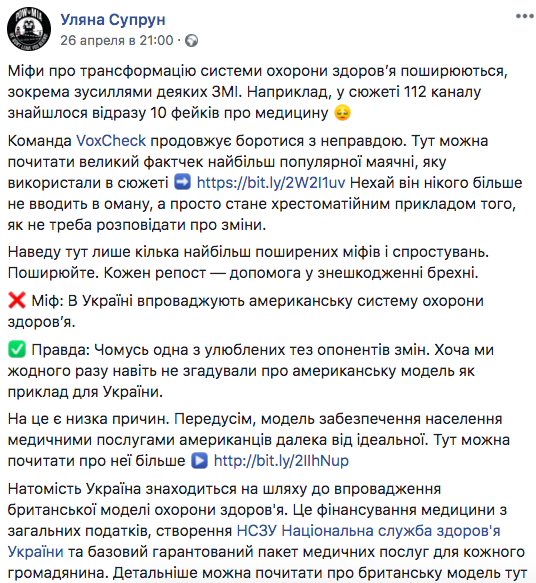Open Уляна Супрун profile picture

(x=29, y=29)
